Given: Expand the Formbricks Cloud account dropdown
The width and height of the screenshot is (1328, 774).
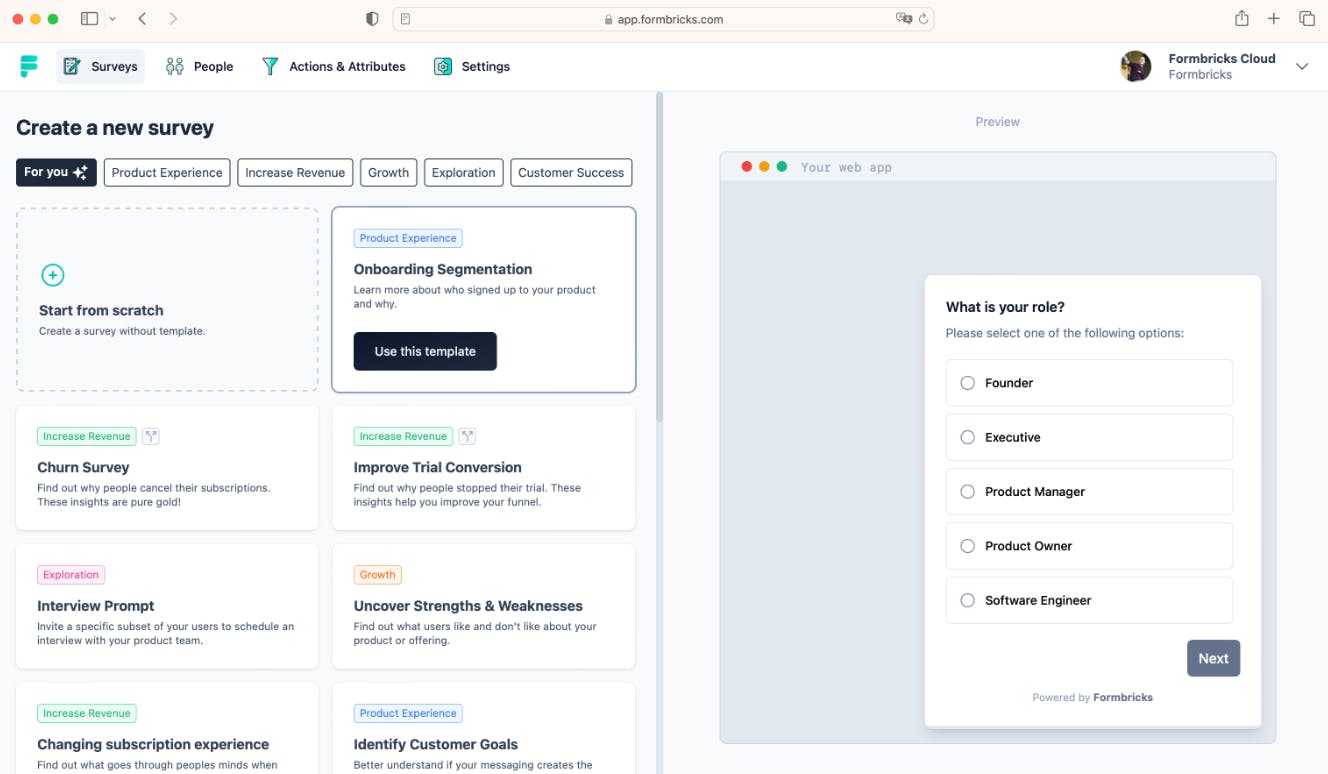Looking at the screenshot, I should pyautogui.click(x=1301, y=67).
